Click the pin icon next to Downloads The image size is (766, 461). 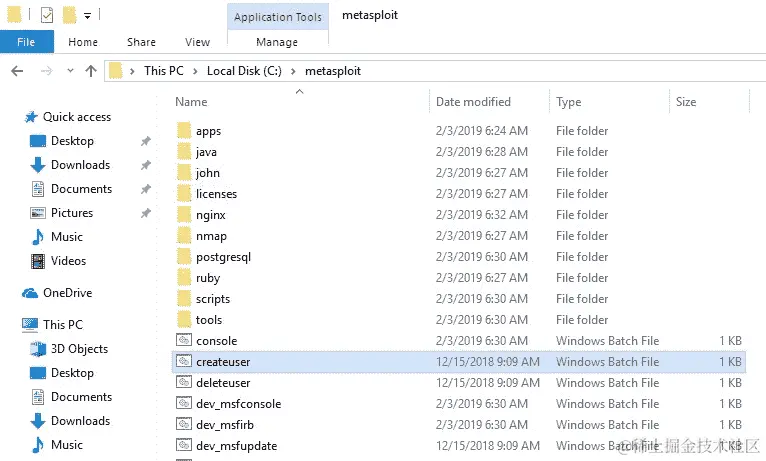click(x=146, y=165)
